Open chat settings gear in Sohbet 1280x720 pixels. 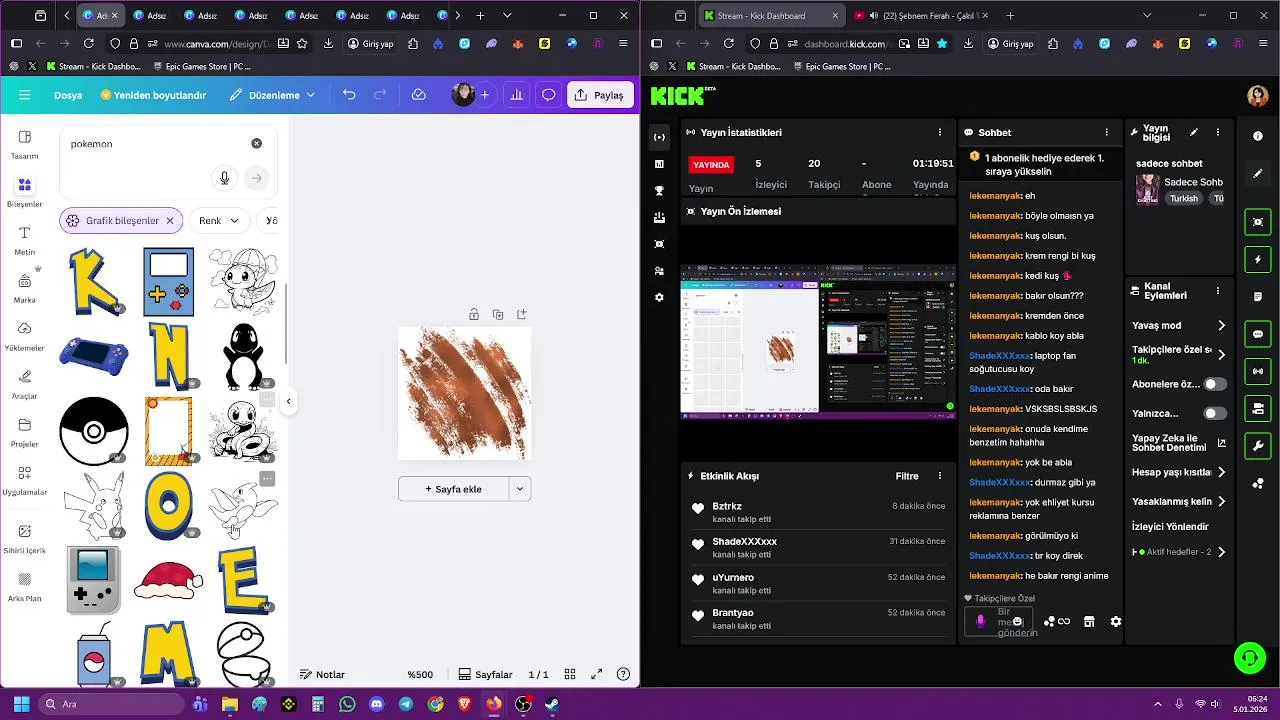[1116, 621]
